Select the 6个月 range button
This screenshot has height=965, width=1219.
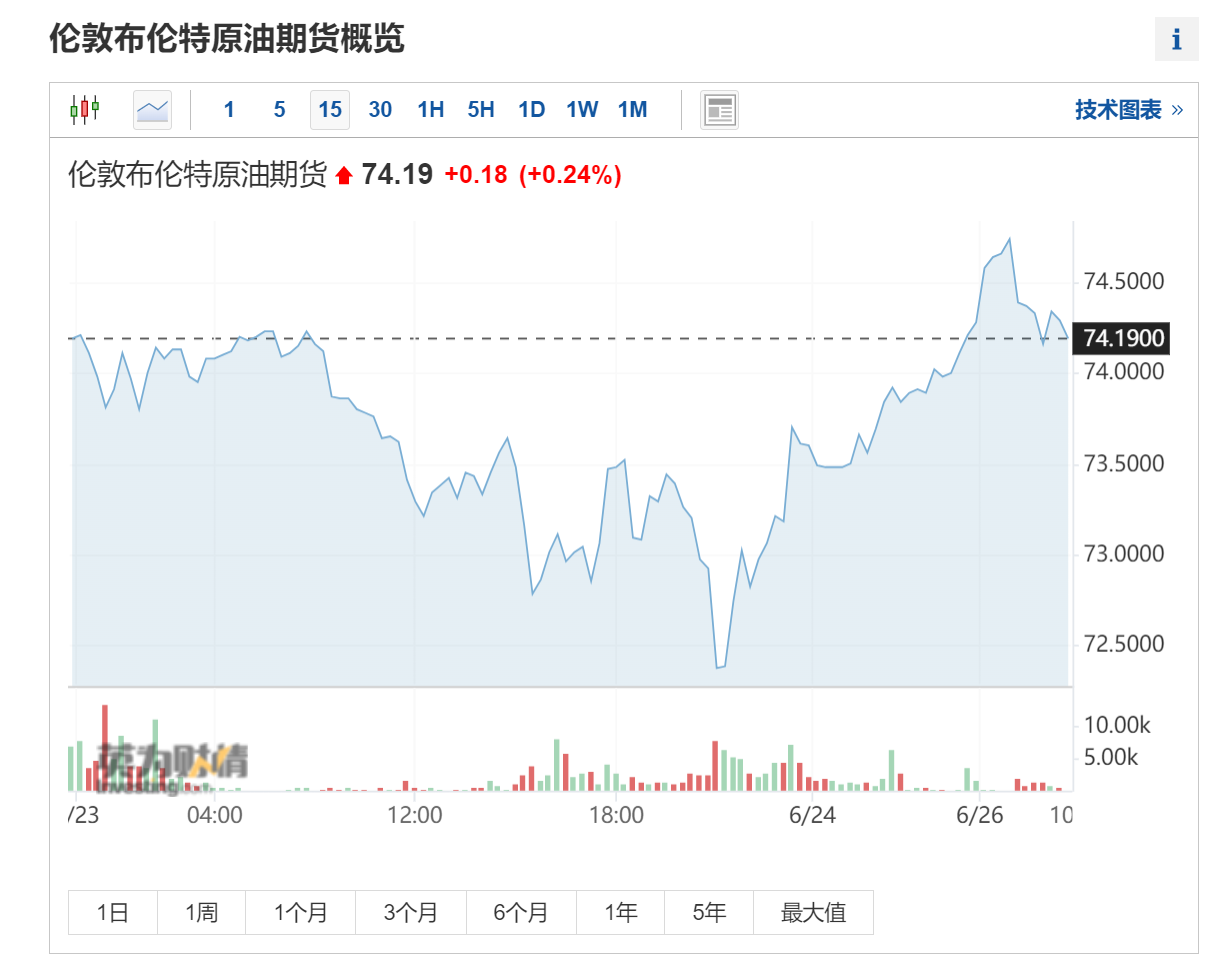pyautogui.click(x=521, y=912)
